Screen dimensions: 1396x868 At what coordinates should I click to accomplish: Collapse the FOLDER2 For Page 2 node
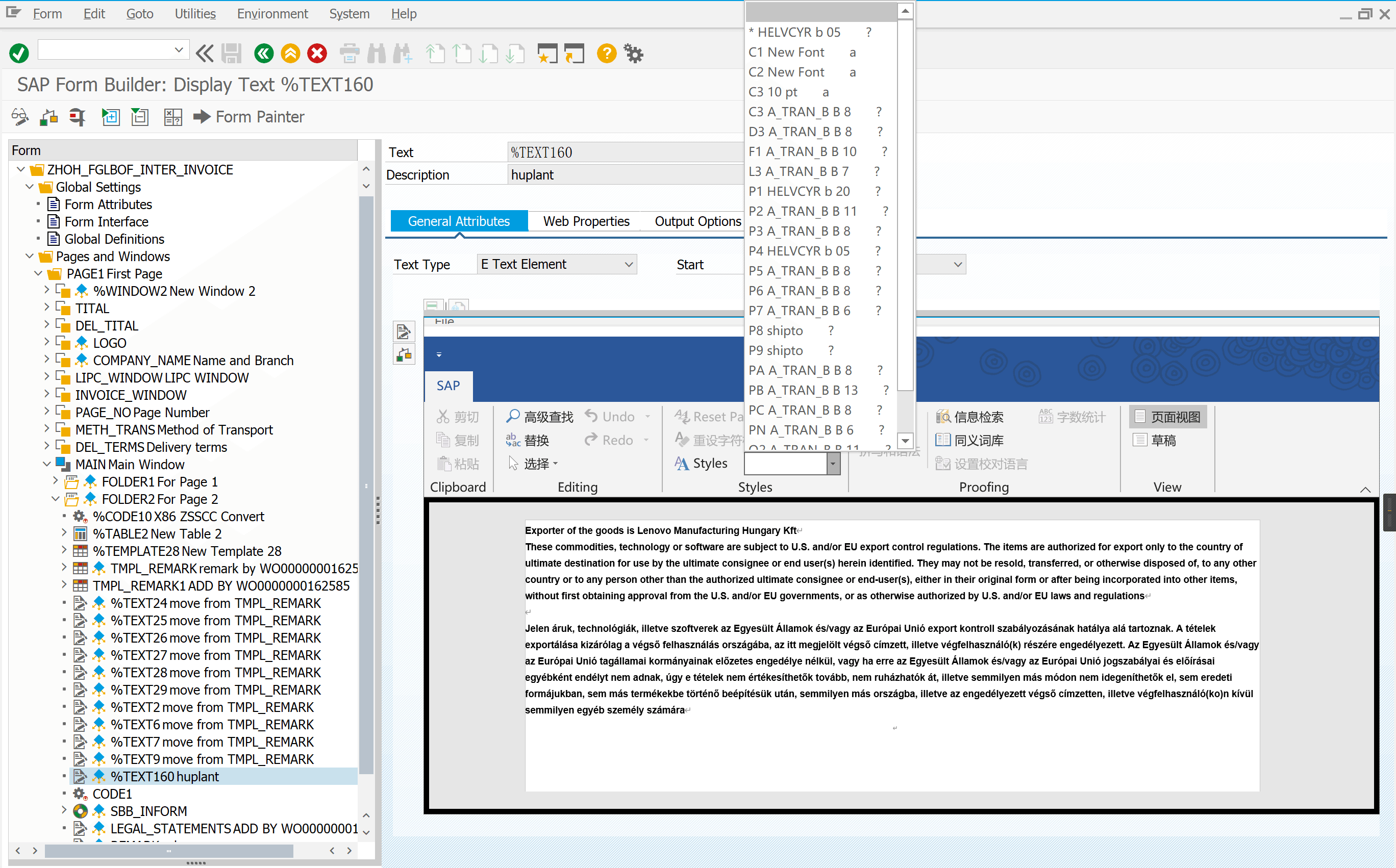click(x=56, y=499)
